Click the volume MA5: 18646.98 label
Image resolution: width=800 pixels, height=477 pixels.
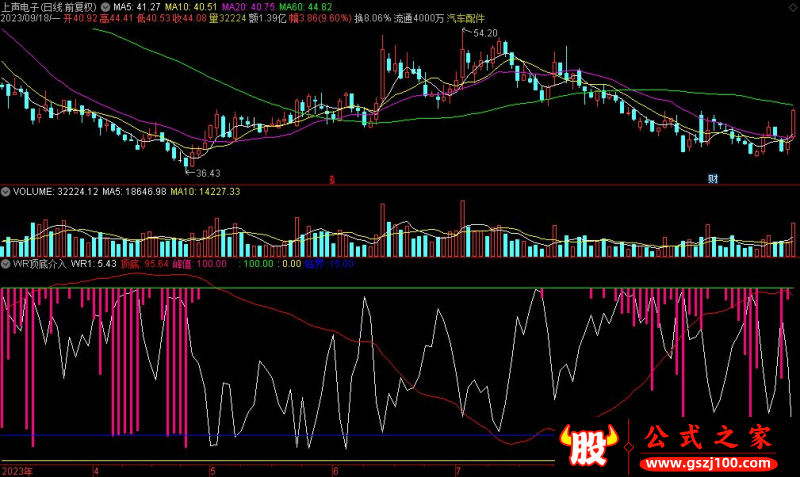coord(134,192)
